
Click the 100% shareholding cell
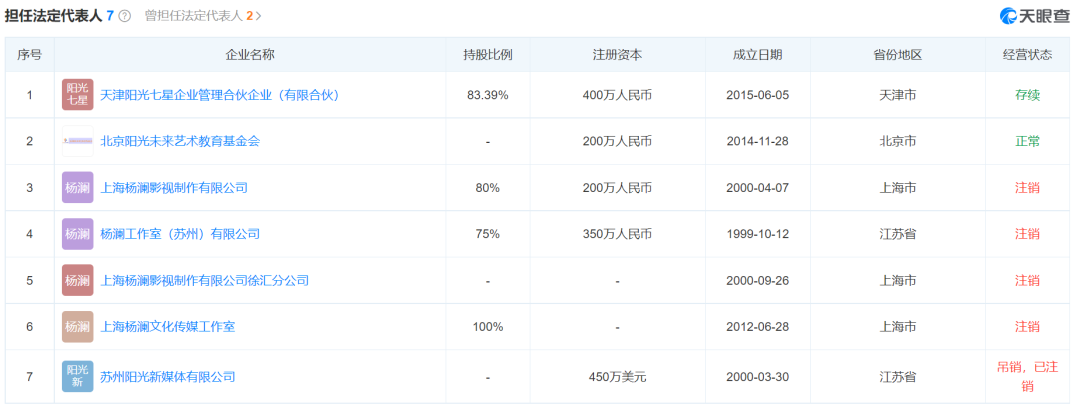click(488, 327)
